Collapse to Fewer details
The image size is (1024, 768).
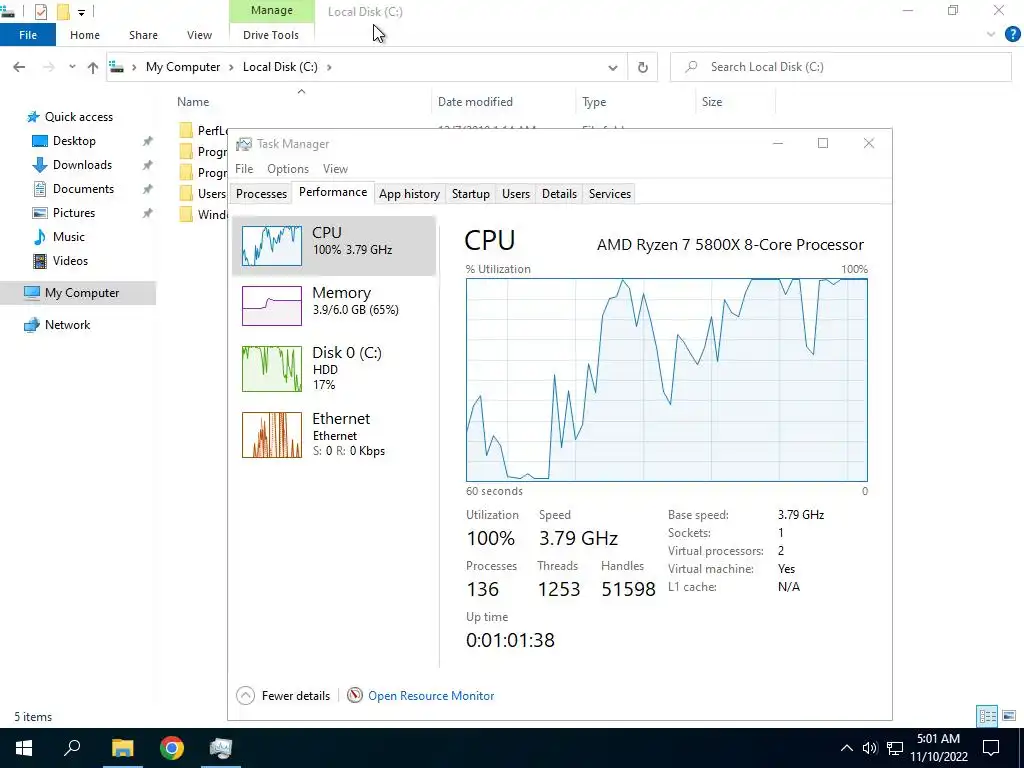coord(283,696)
